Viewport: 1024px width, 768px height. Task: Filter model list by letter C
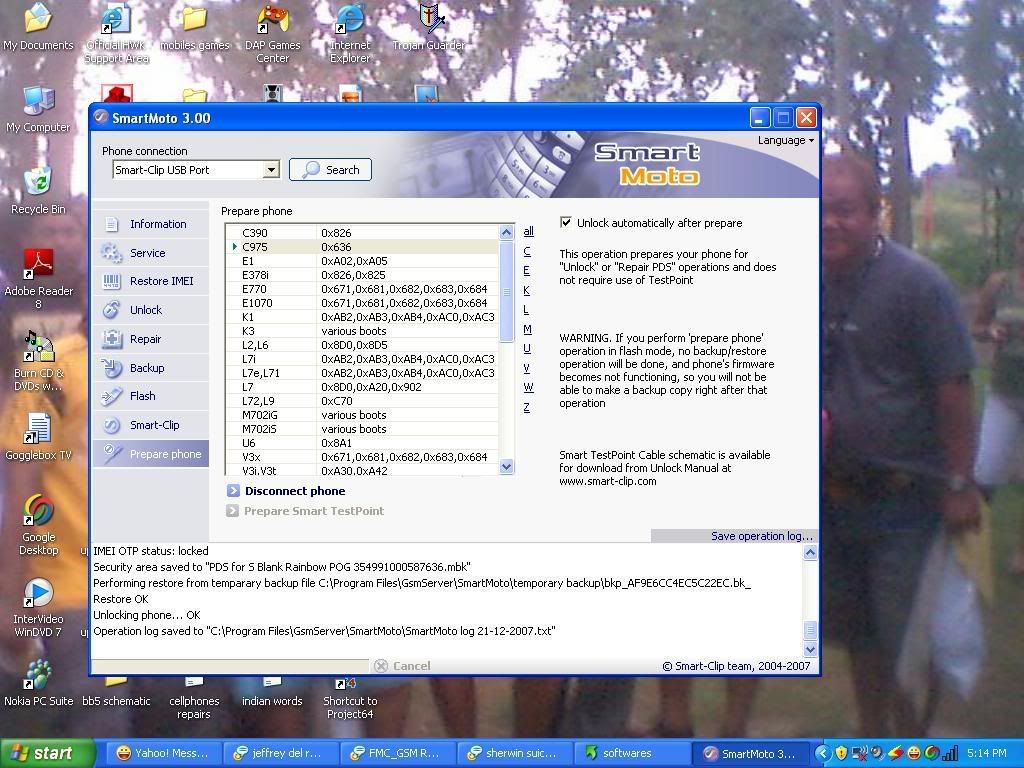527,251
